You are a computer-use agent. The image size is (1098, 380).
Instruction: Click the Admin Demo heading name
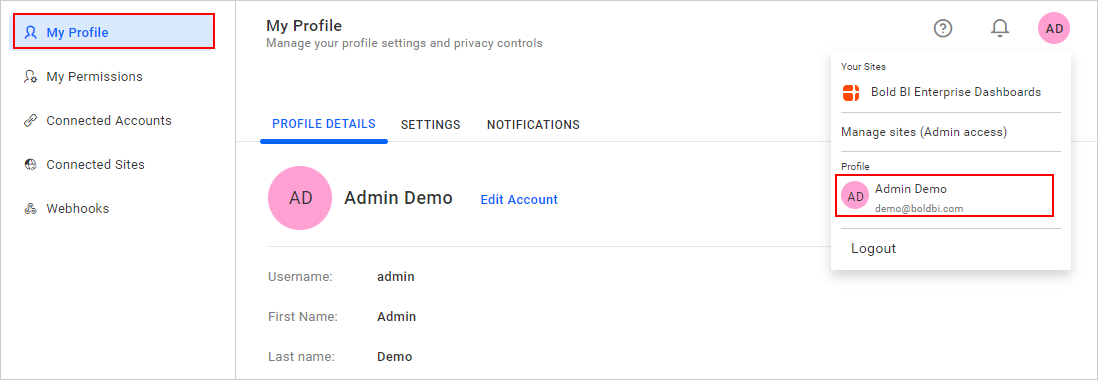(398, 198)
